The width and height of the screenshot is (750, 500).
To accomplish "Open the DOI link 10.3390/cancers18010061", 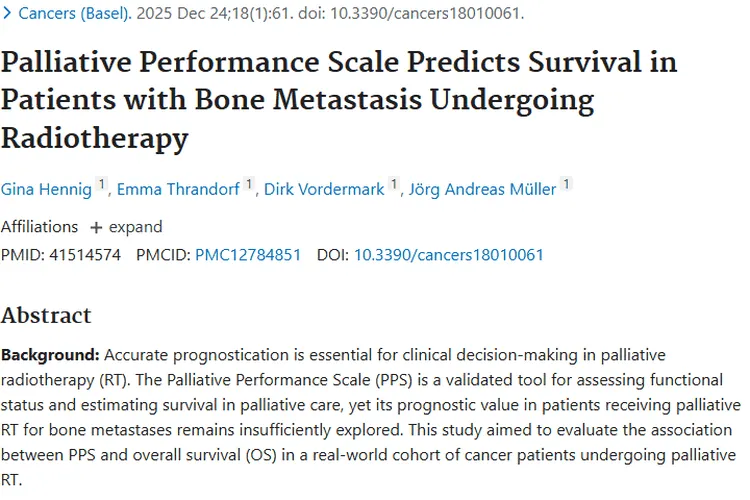I will tap(448, 255).
